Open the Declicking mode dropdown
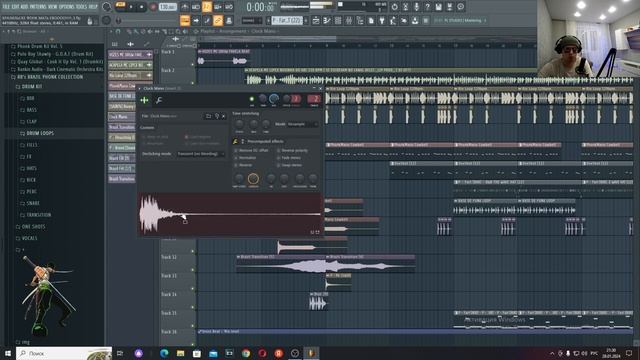Screen dimensions: 640x360 pos(200,154)
